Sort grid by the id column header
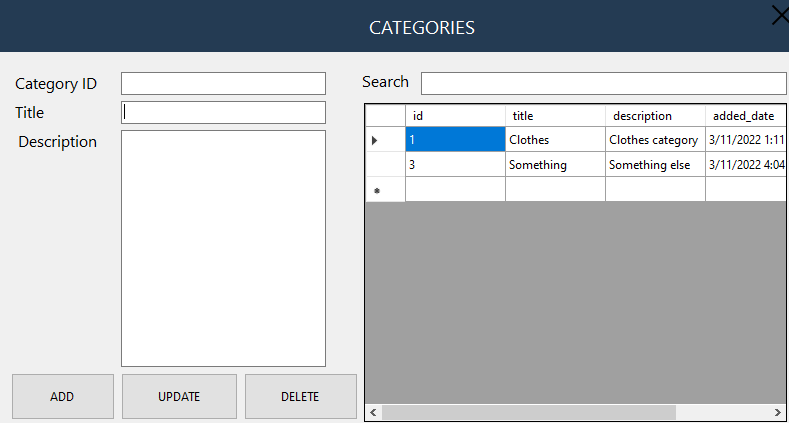The height and width of the screenshot is (423, 789). [x=455, y=116]
